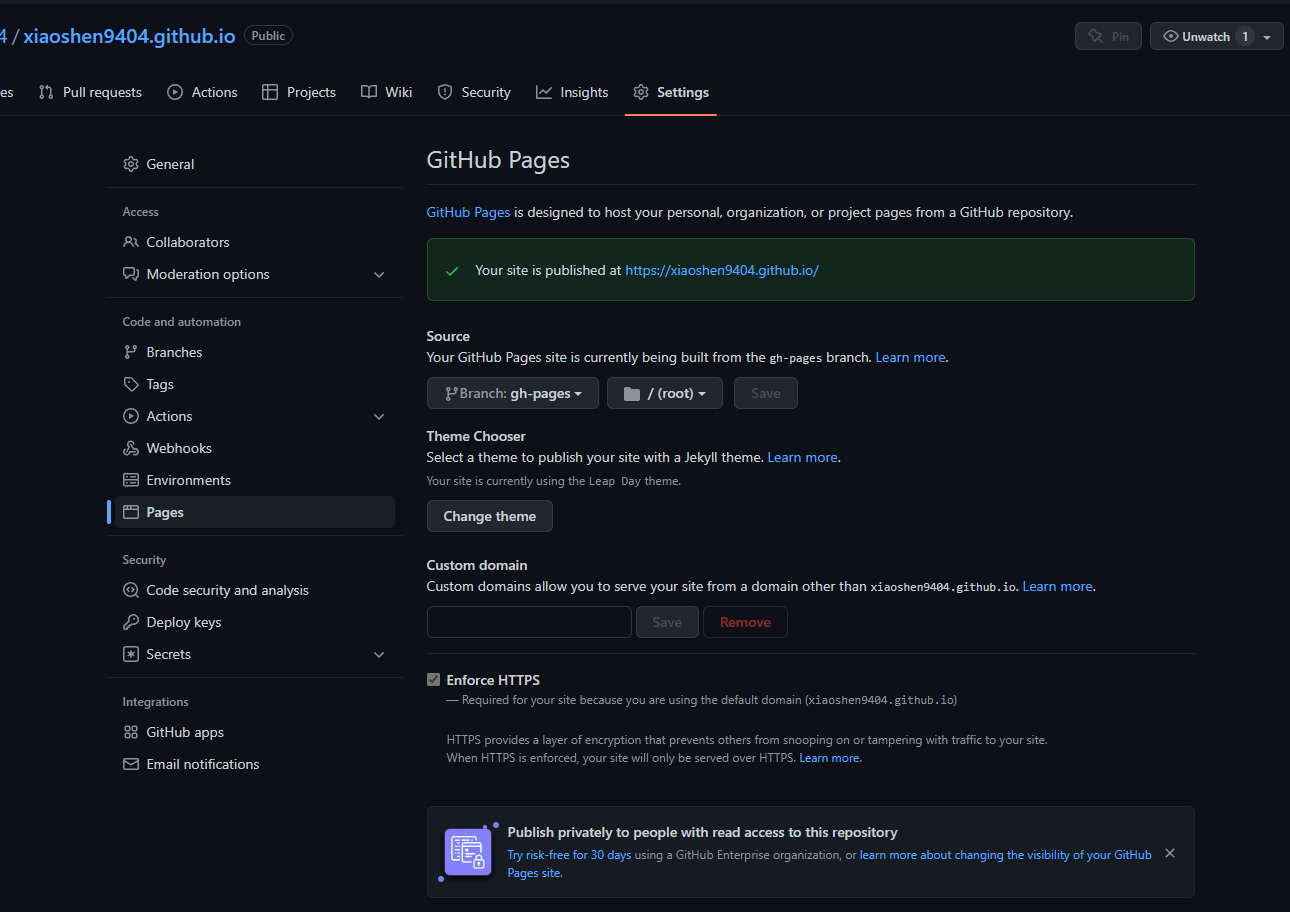Click the General sidebar gear icon
The width and height of the screenshot is (1290, 912).
[131, 164]
